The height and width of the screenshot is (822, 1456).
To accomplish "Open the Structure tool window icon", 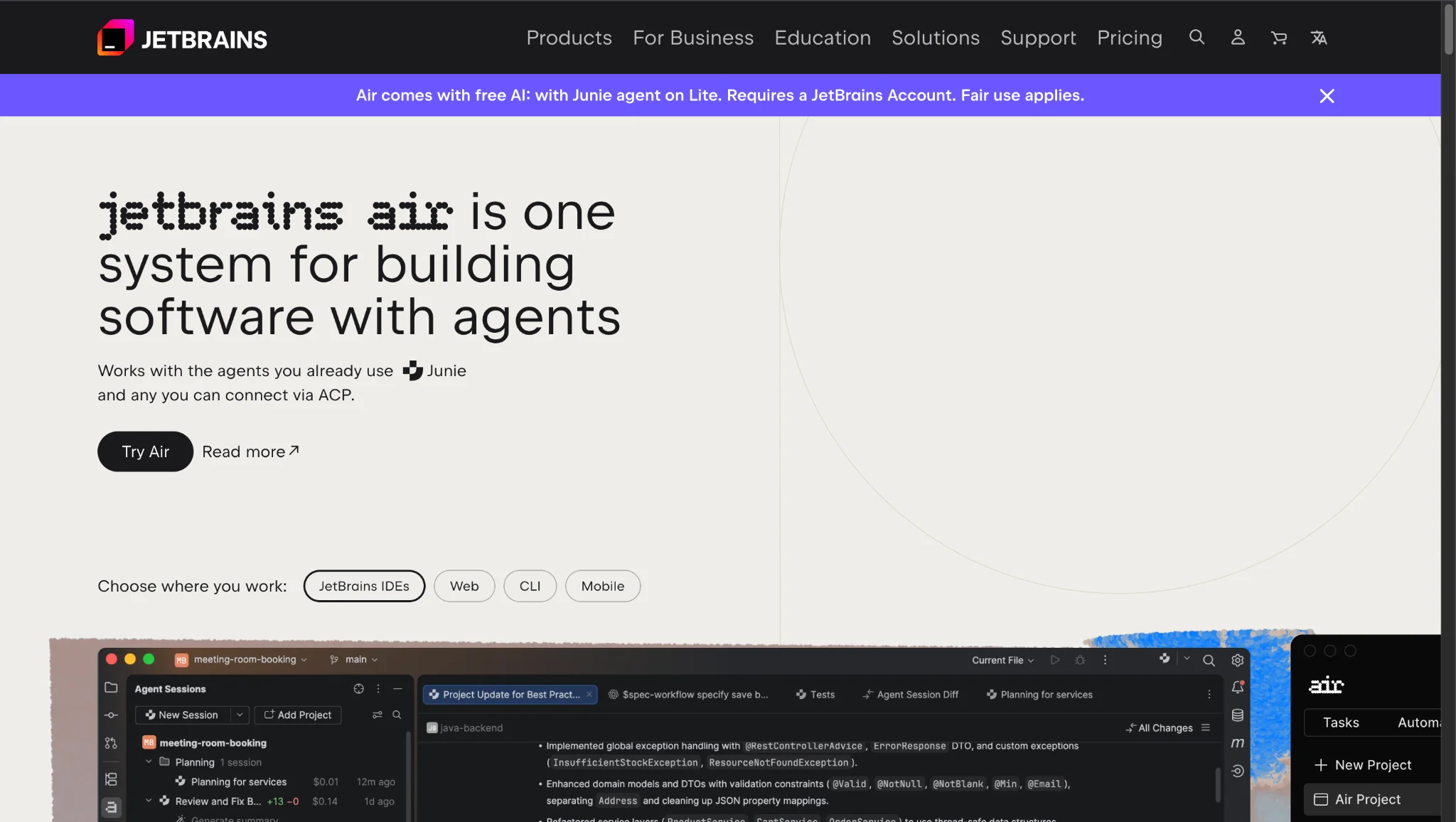I will [111, 779].
